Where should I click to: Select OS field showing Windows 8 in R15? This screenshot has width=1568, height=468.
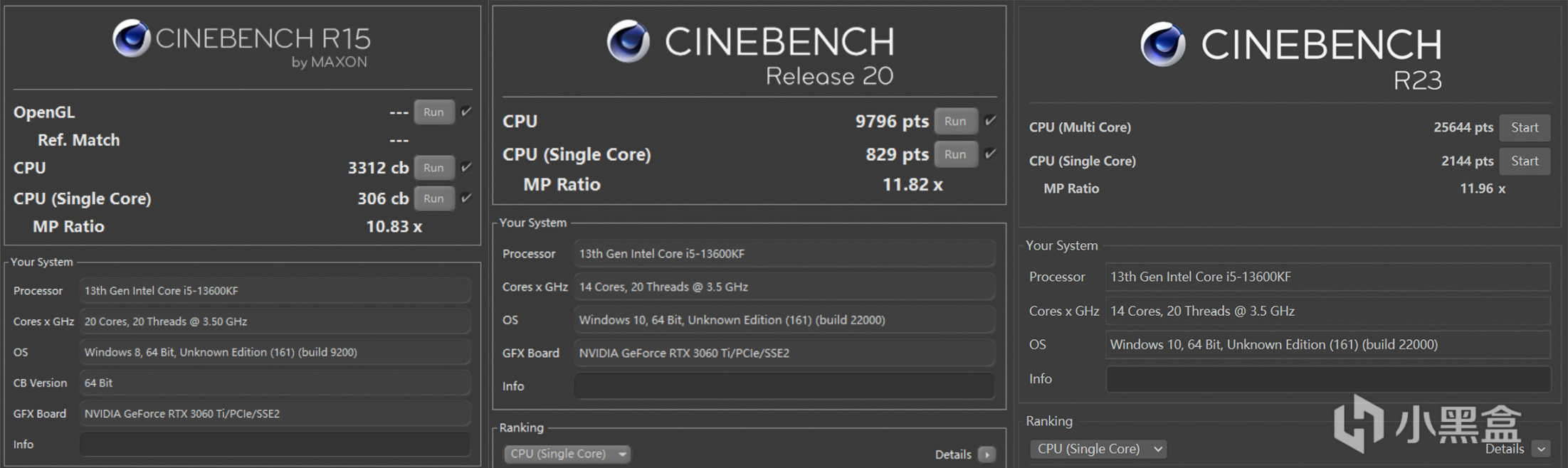tap(275, 352)
